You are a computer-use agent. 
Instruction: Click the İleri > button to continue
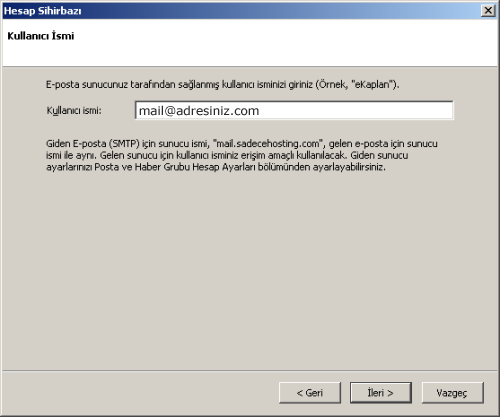click(x=381, y=393)
